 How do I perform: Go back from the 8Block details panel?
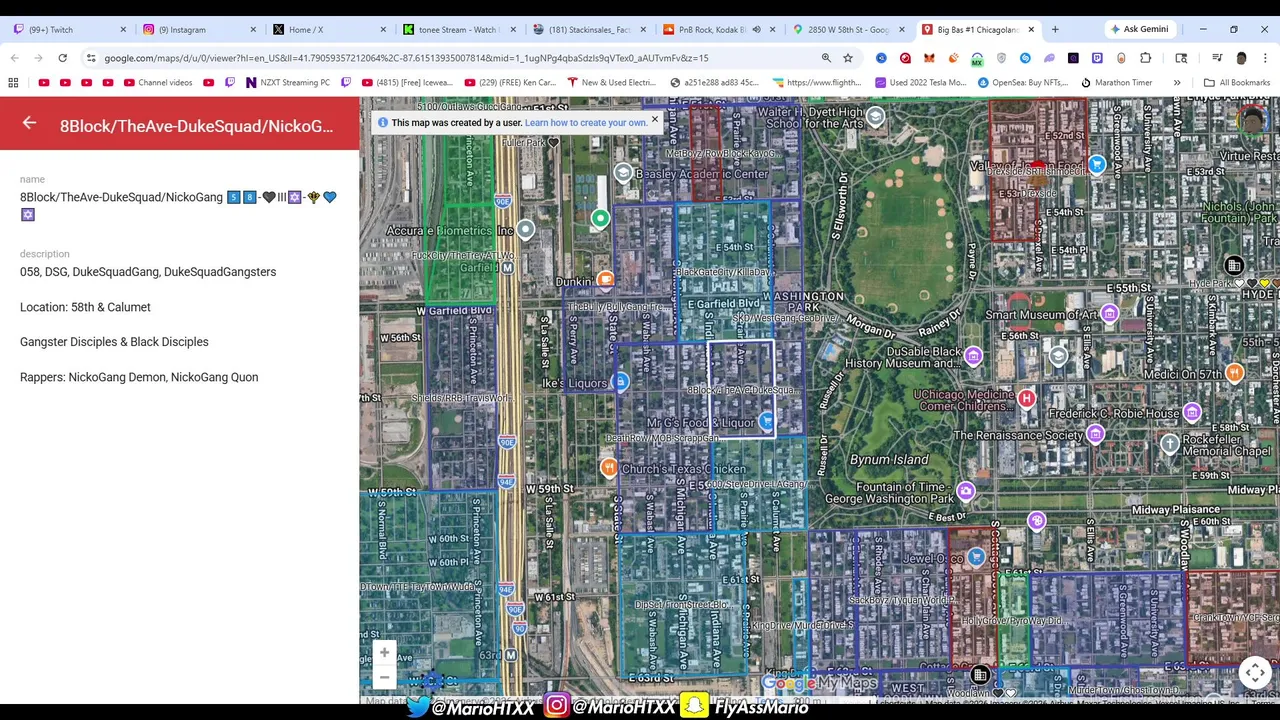29,123
